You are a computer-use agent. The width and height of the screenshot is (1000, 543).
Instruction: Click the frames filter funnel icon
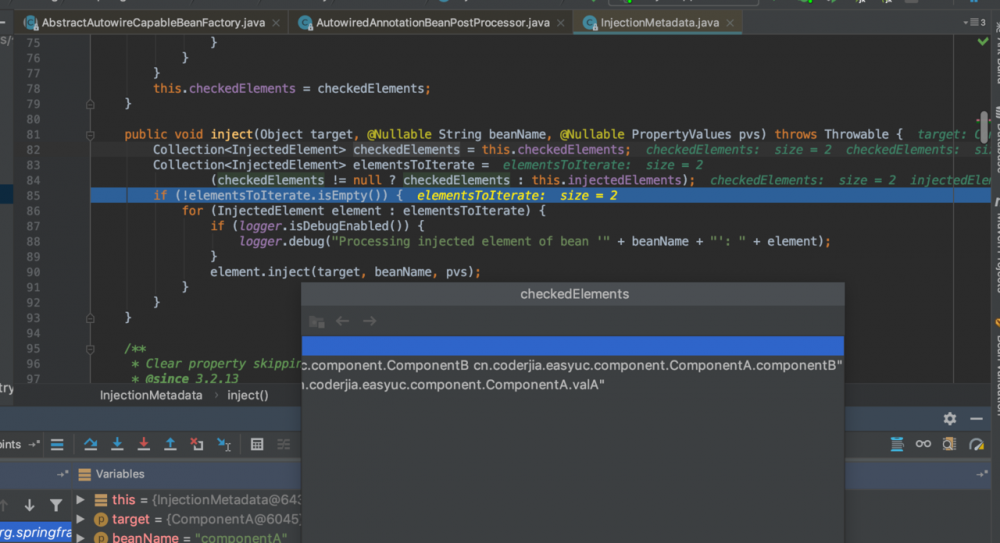click(x=56, y=505)
